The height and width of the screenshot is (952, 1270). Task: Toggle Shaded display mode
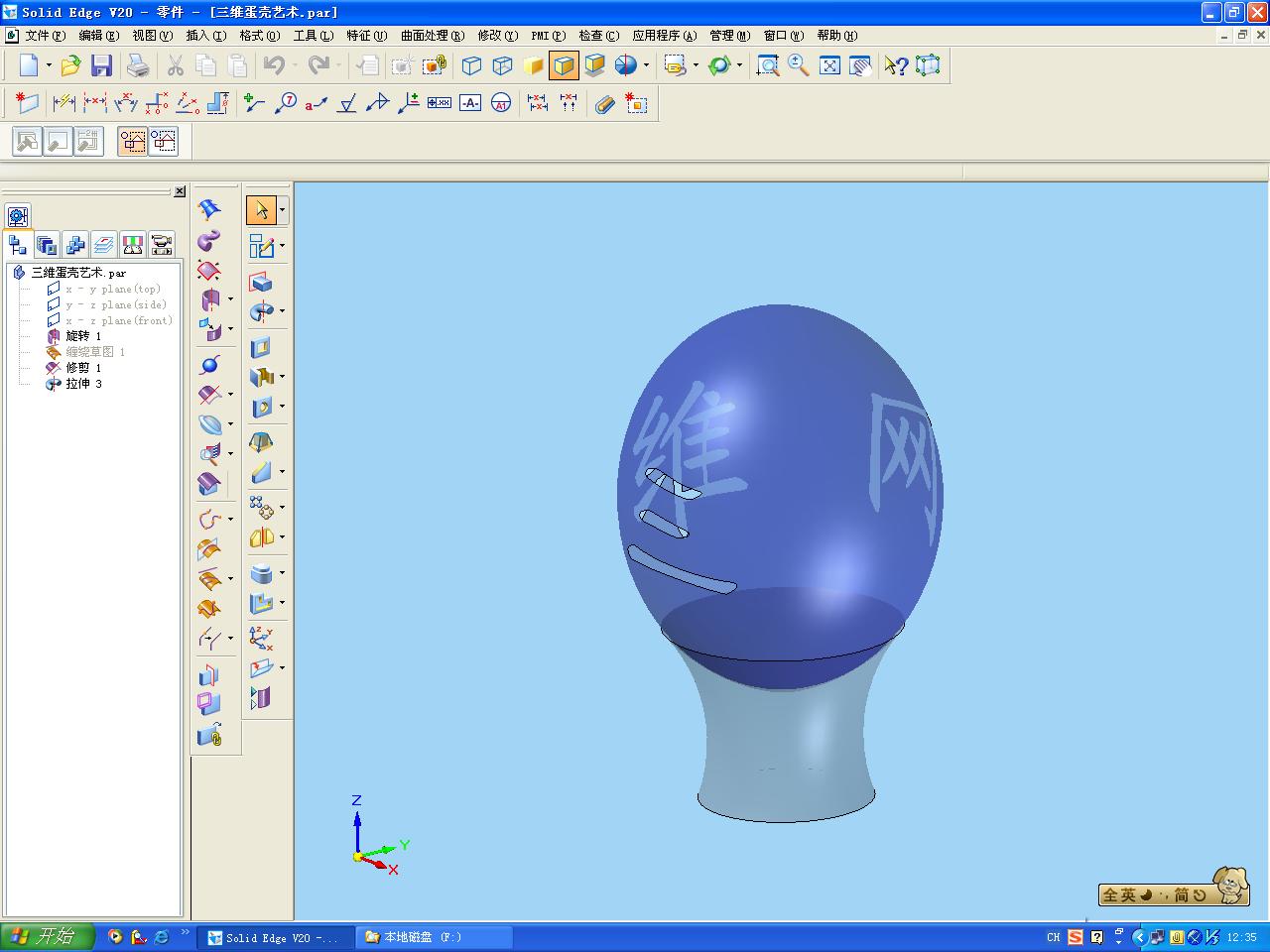point(533,65)
